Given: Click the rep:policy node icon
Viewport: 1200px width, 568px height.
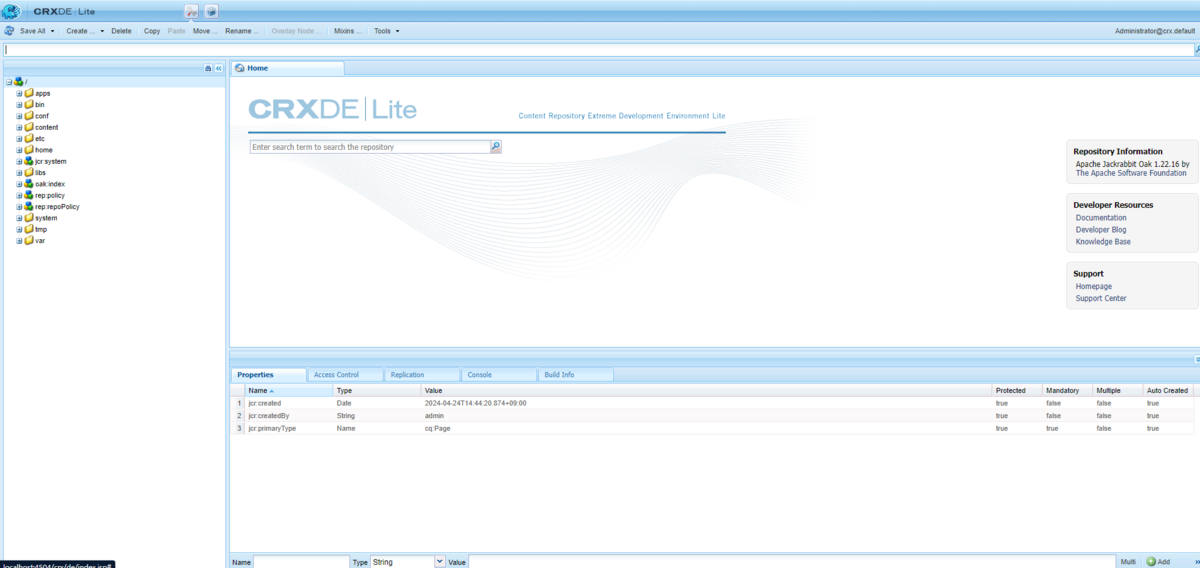Looking at the screenshot, I should [x=29, y=195].
